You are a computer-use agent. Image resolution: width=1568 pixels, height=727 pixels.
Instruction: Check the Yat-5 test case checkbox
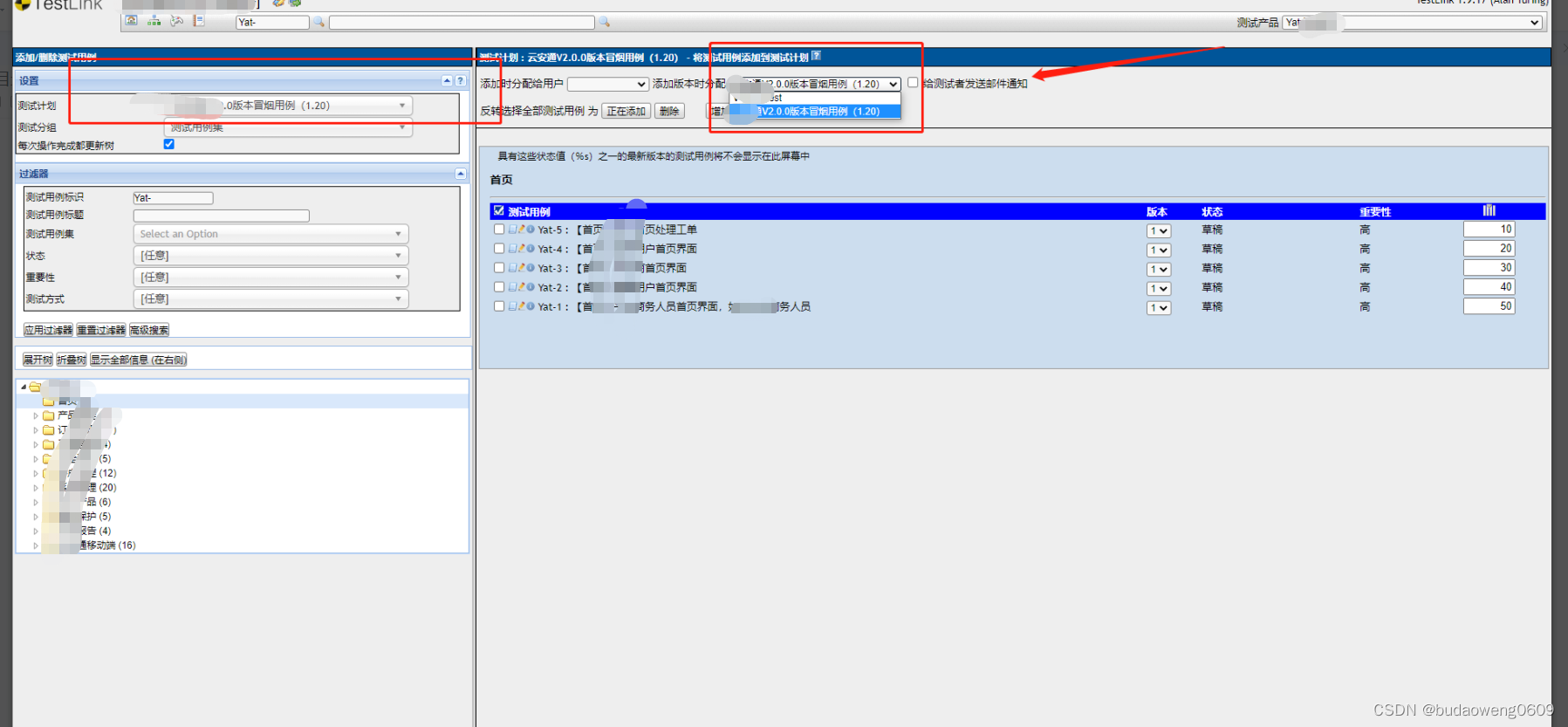499,230
